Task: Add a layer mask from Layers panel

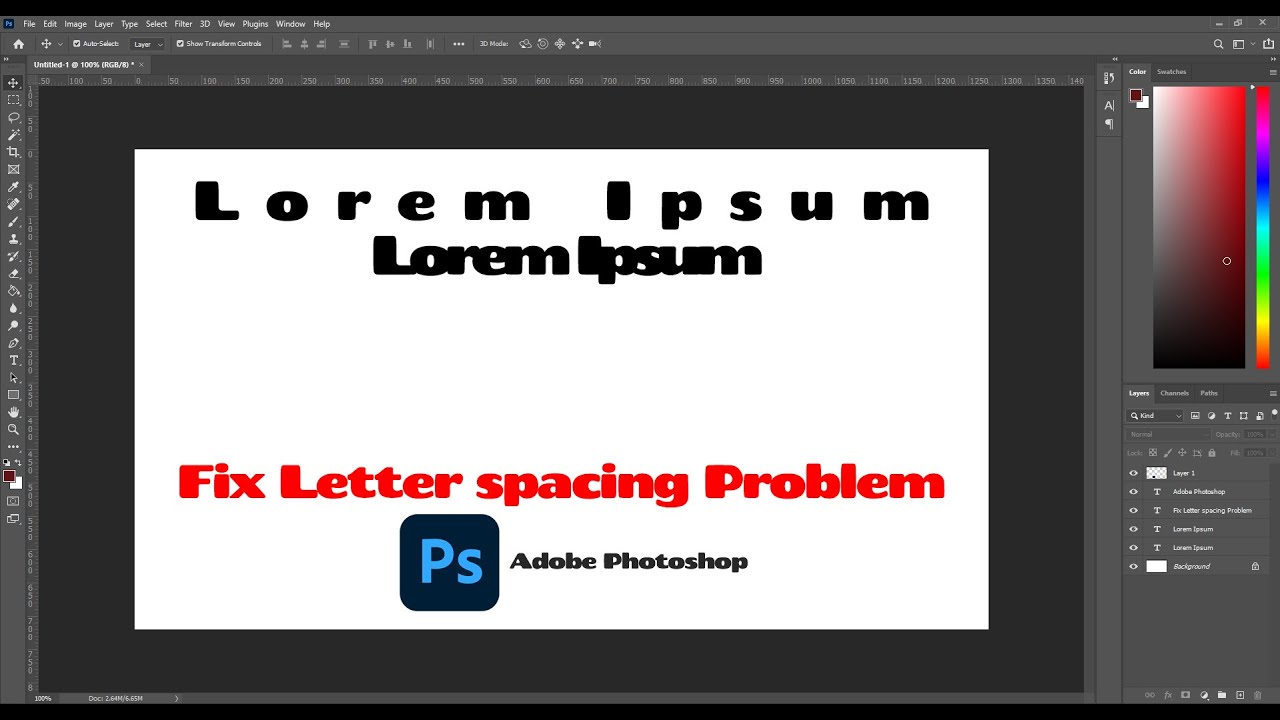Action: tap(1186, 695)
